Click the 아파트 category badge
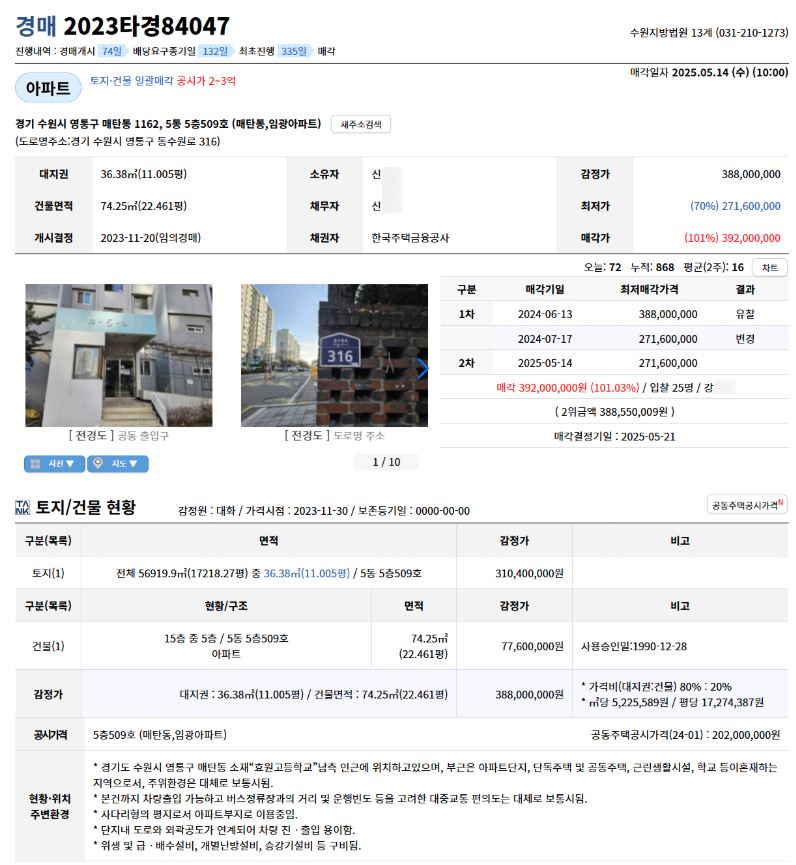 (x=48, y=88)
